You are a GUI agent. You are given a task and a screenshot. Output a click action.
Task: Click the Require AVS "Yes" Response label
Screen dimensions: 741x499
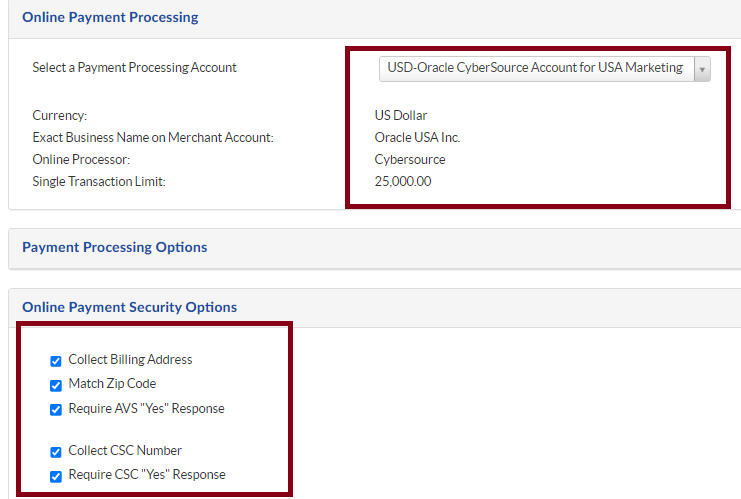146,409
